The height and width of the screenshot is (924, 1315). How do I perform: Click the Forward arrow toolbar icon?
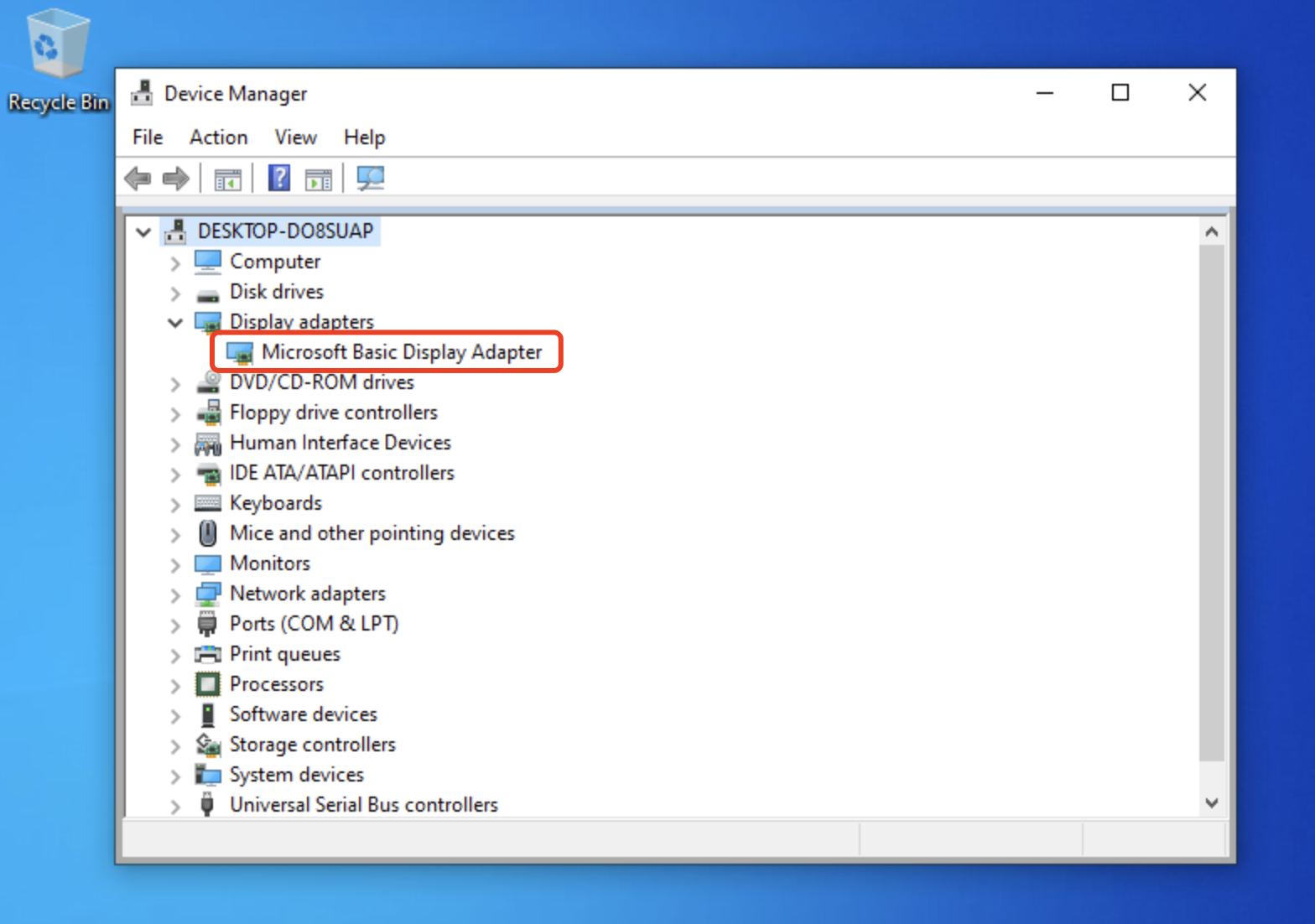pos(176,179)
